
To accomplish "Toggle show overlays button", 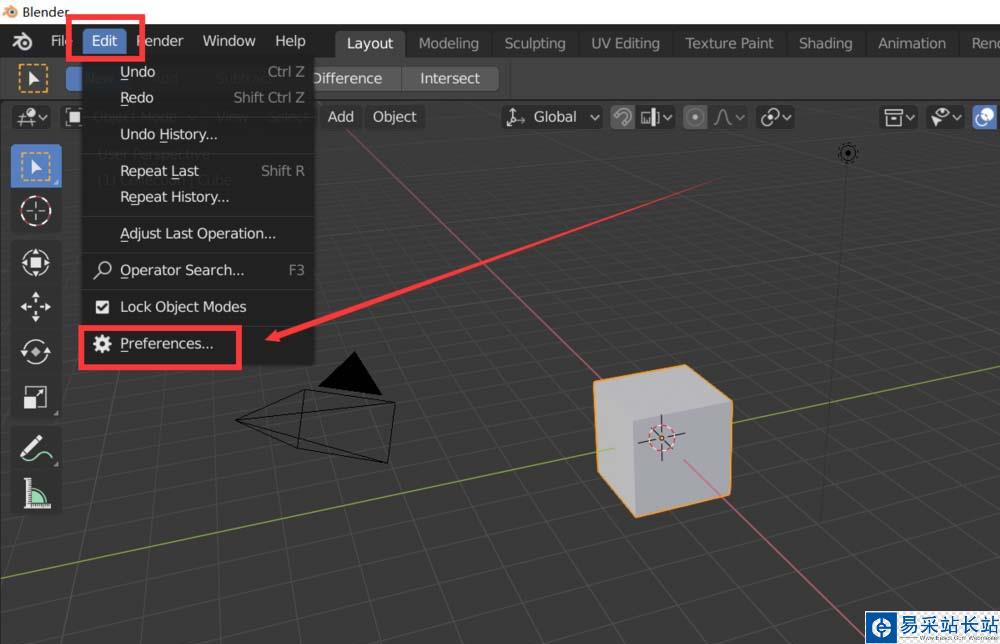I will (x=984, y=117).
